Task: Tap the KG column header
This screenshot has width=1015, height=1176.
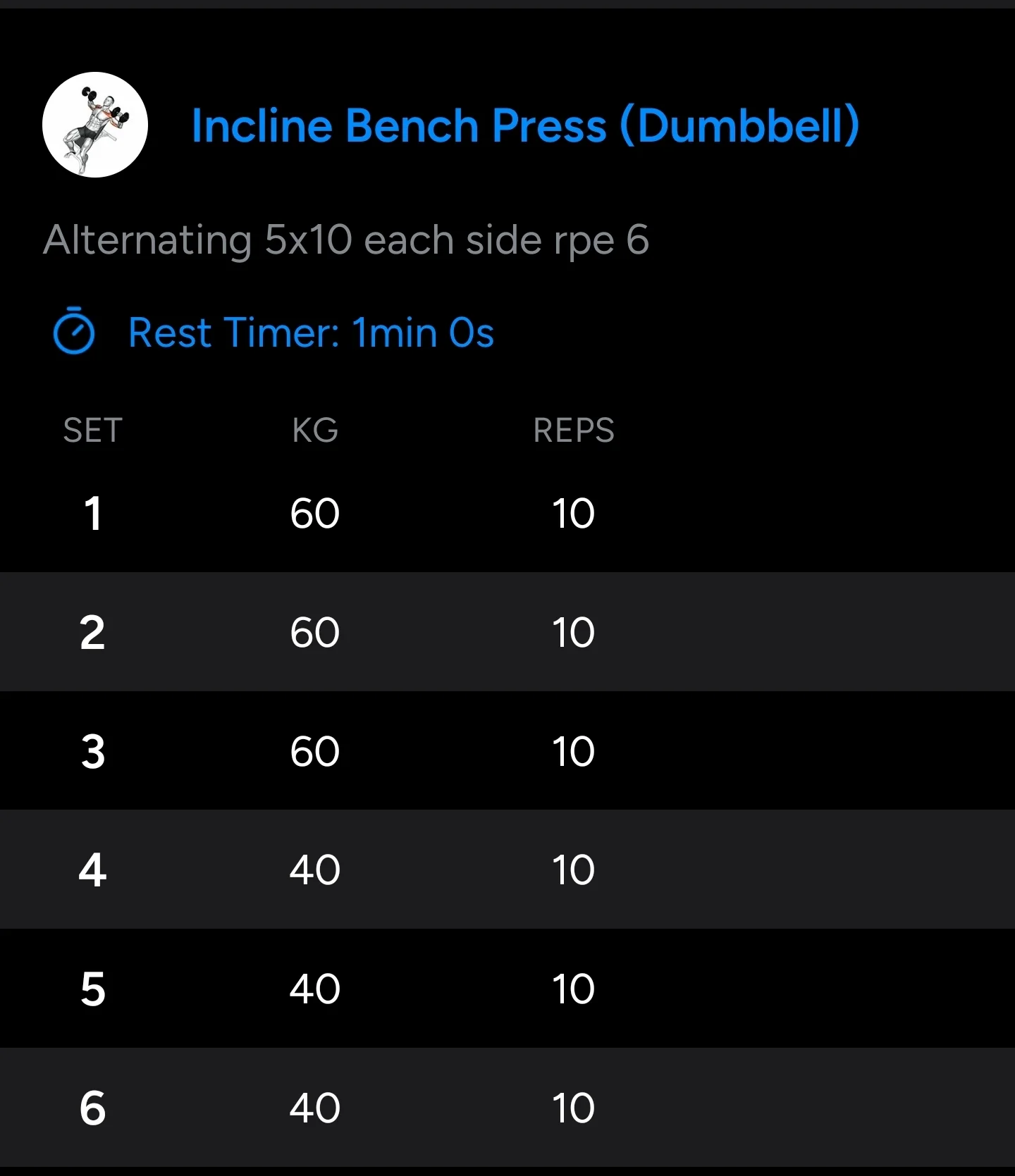Action: coord(315,430)
